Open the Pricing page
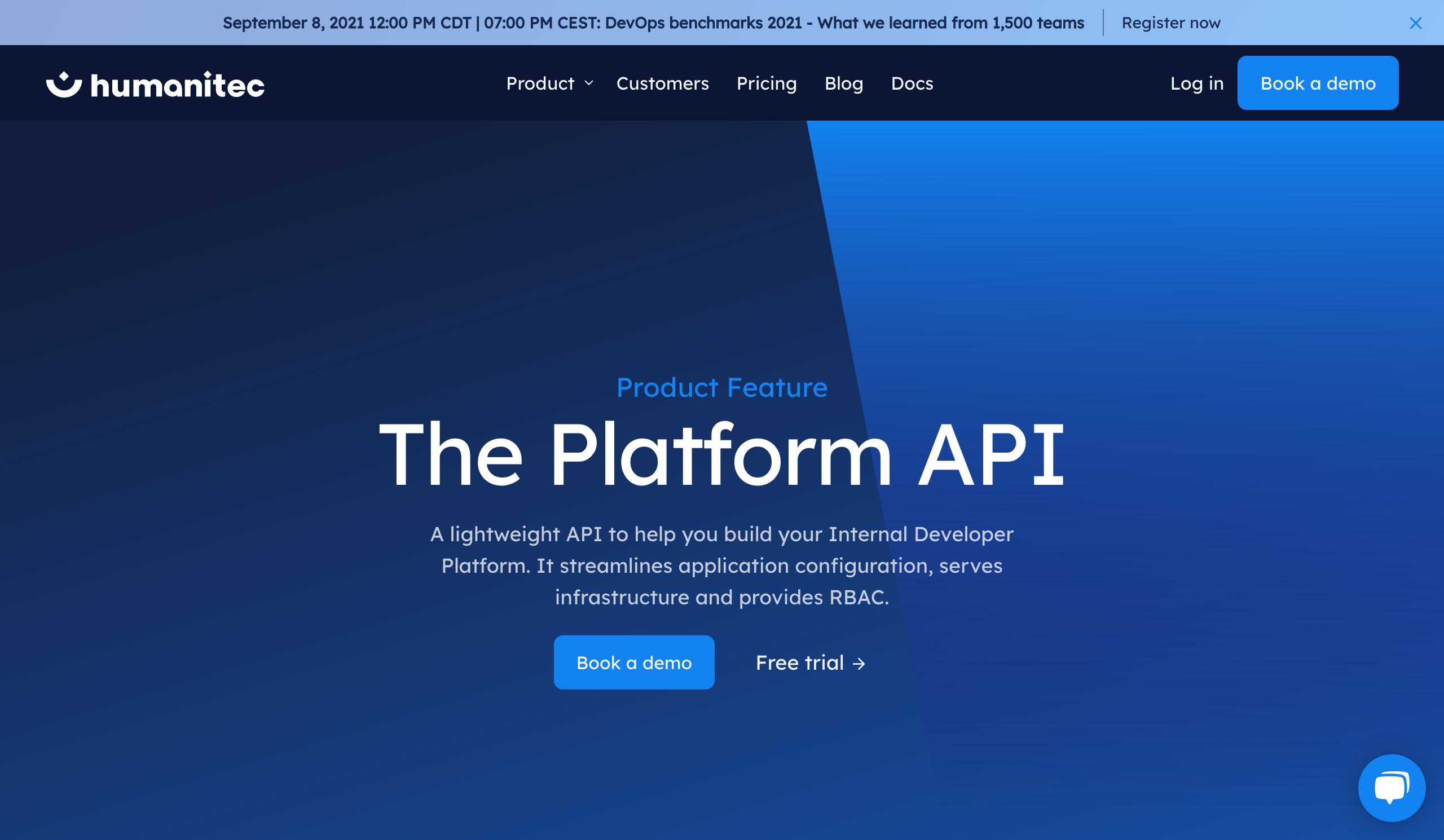 point(767,83)
